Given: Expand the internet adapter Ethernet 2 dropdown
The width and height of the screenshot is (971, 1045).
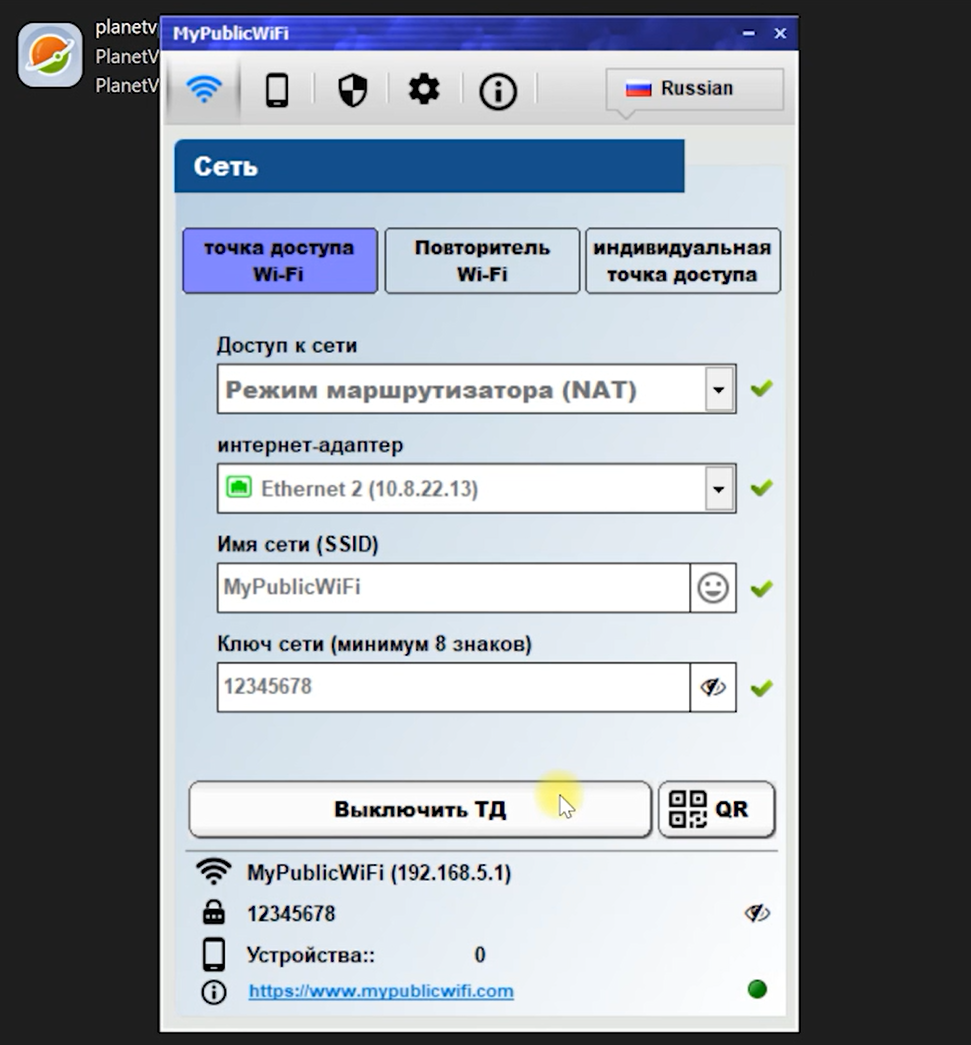Looking at the screenshot, I should (719, 489).
